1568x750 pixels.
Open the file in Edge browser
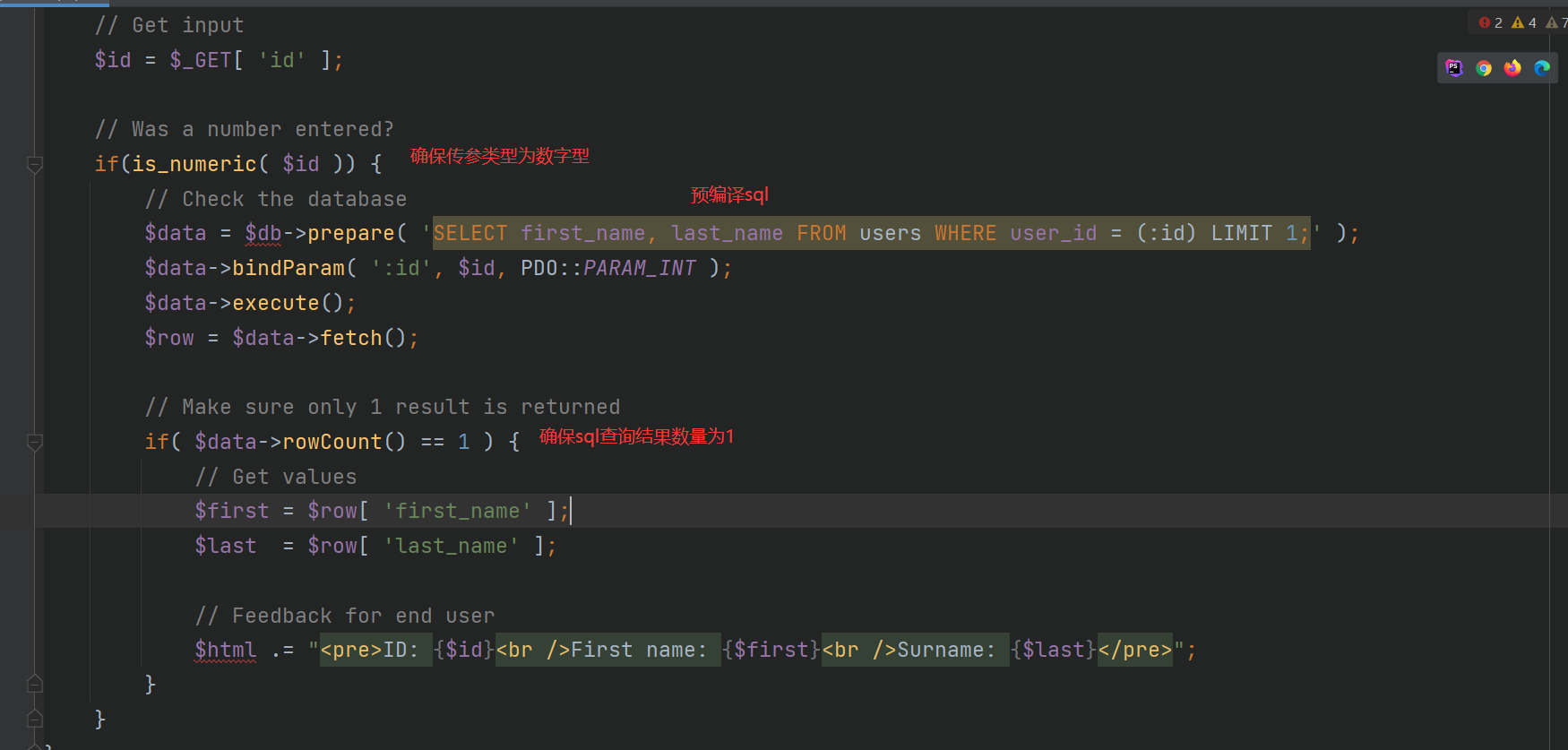[1542, 68]
